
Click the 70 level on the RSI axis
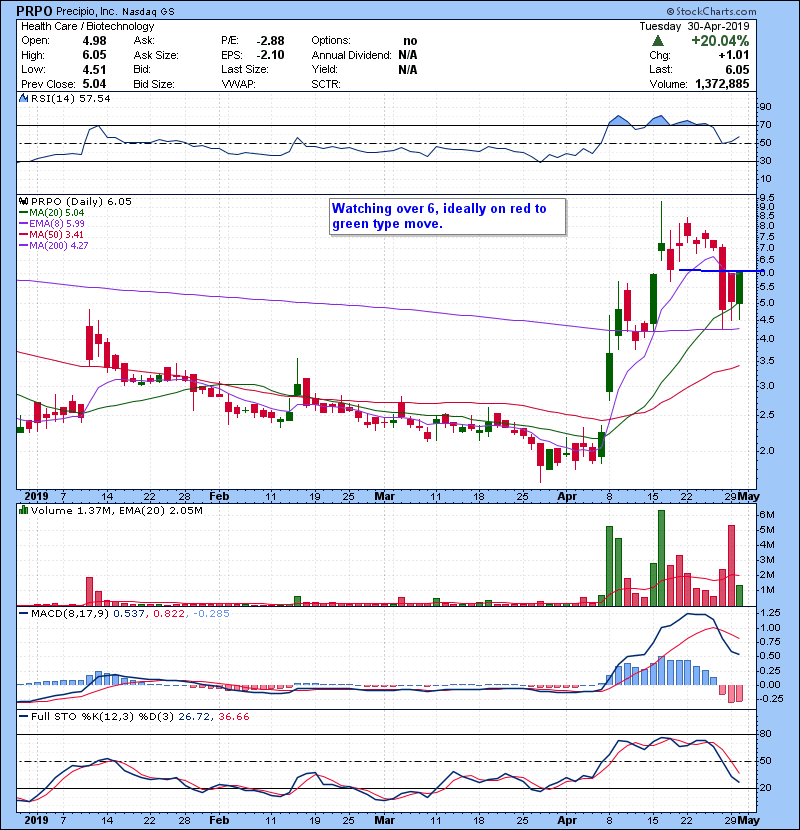click(x=766, y=125)
